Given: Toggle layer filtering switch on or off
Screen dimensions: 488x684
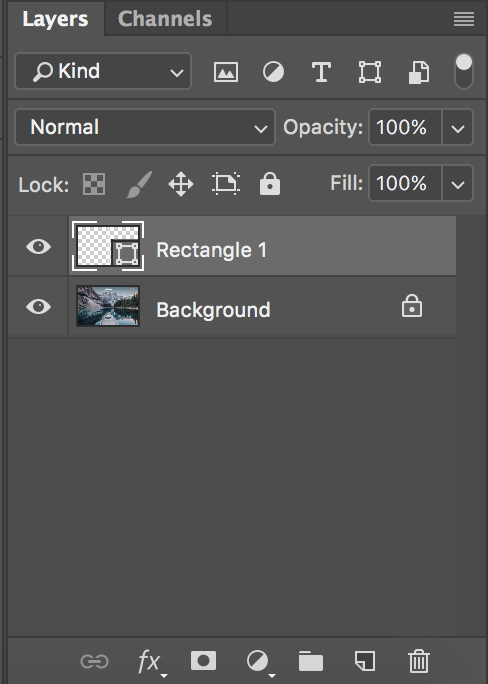Looking at the screenshot, I should coord(464,71).
